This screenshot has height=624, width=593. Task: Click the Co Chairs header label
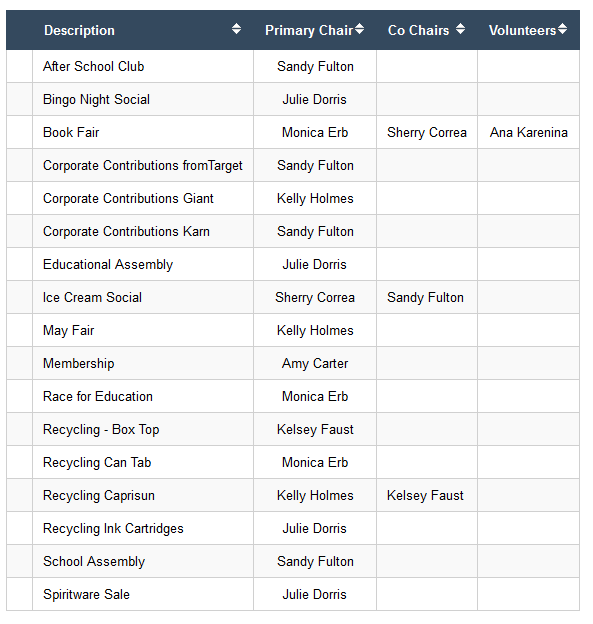coord(418,30)
